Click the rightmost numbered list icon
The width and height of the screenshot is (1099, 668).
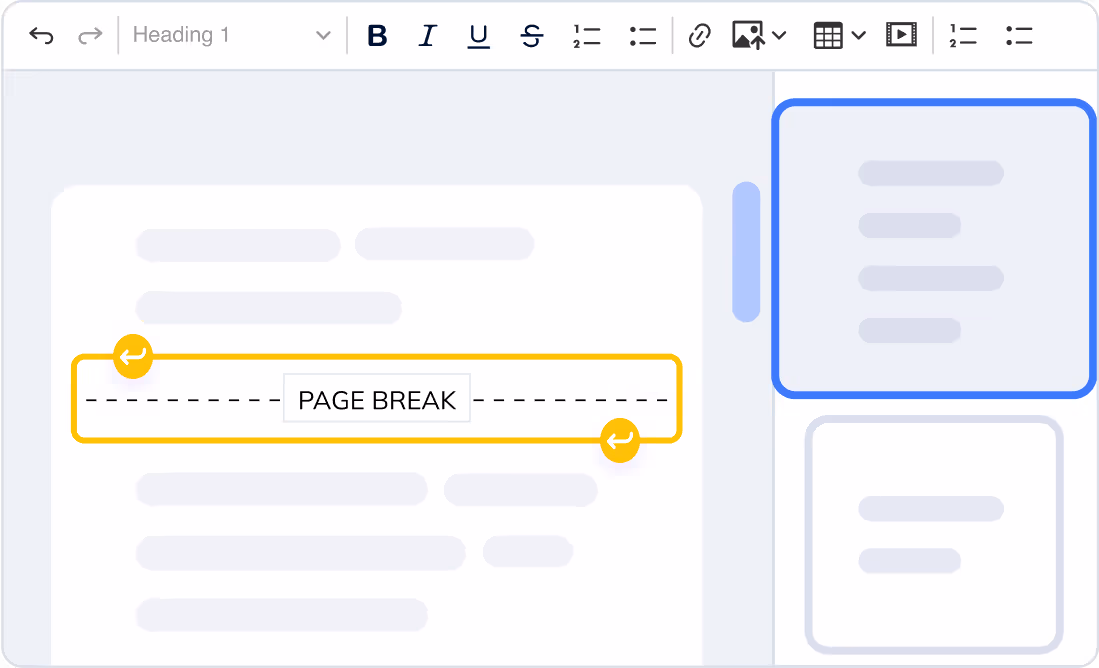click(x=963, y=36)
